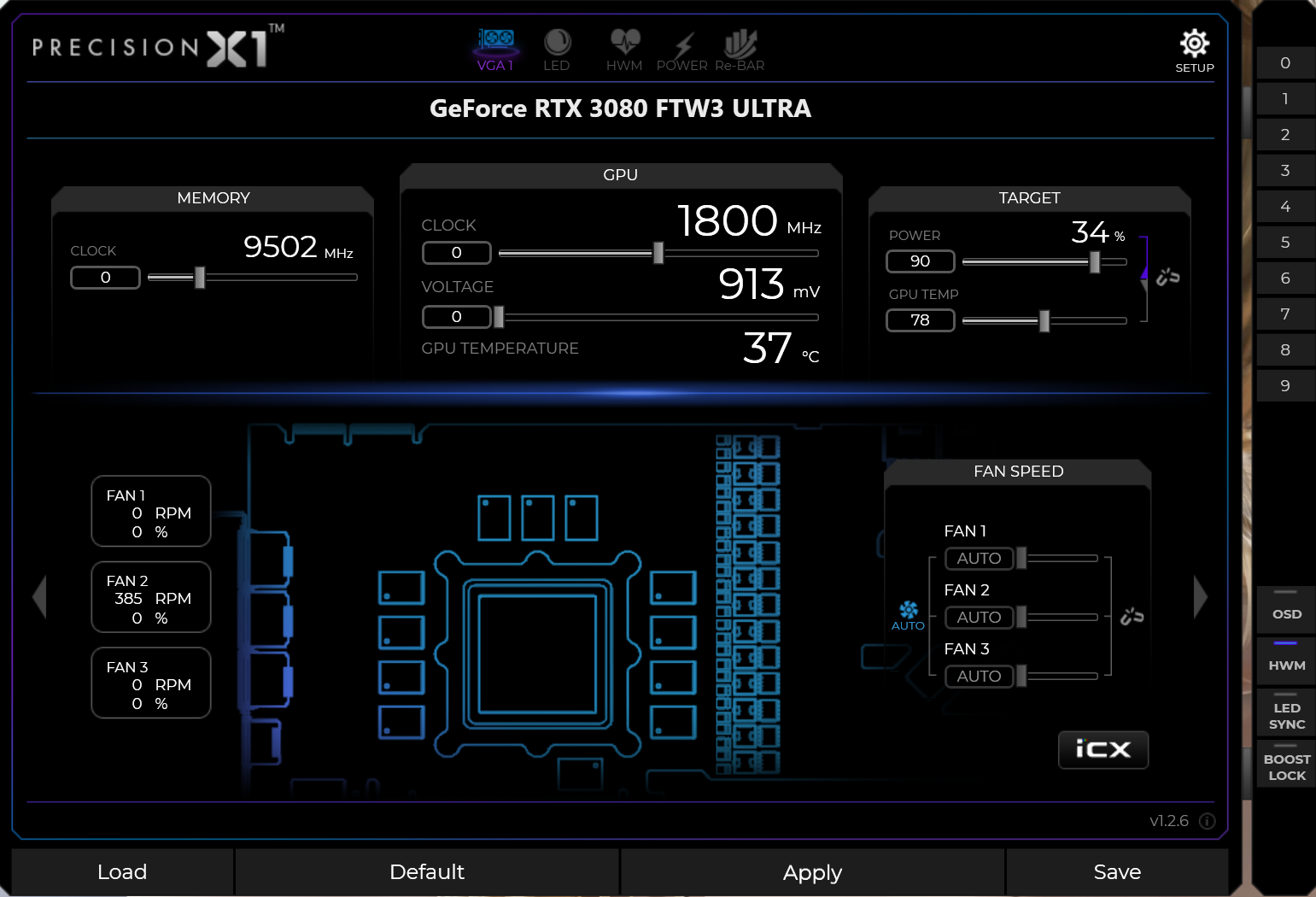The image size is (1316, 897).
Task: Click the memory clock offset input field
Action: [105, 278]
